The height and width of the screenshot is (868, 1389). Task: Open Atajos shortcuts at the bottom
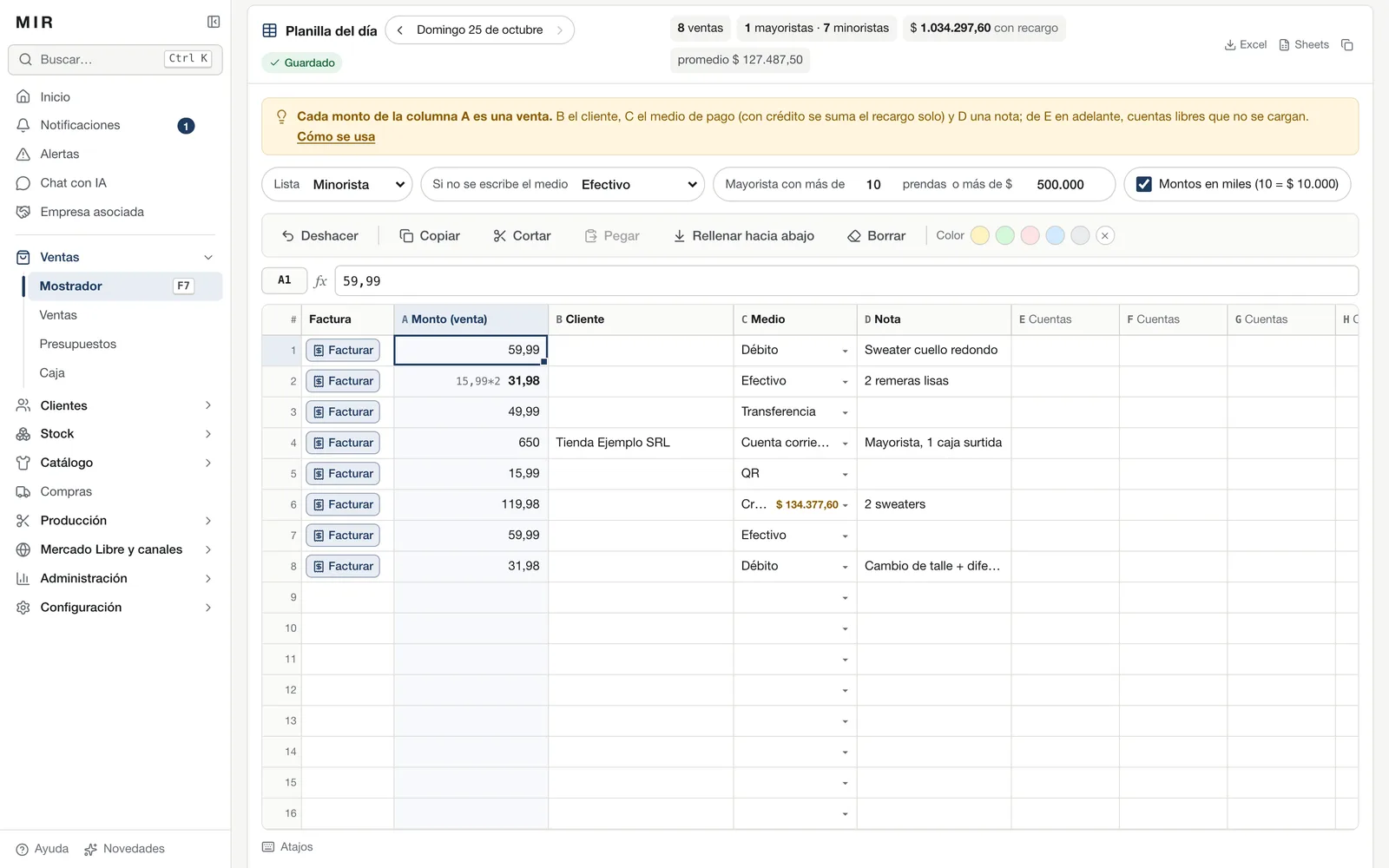click(287, 846)
